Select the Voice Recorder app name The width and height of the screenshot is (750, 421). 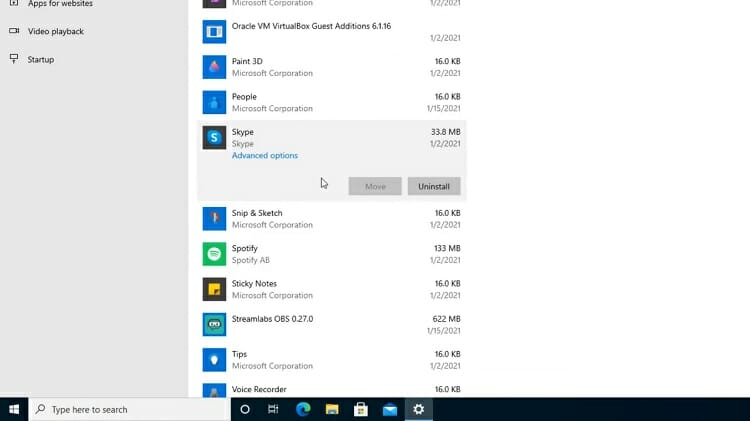click(259, 389)
